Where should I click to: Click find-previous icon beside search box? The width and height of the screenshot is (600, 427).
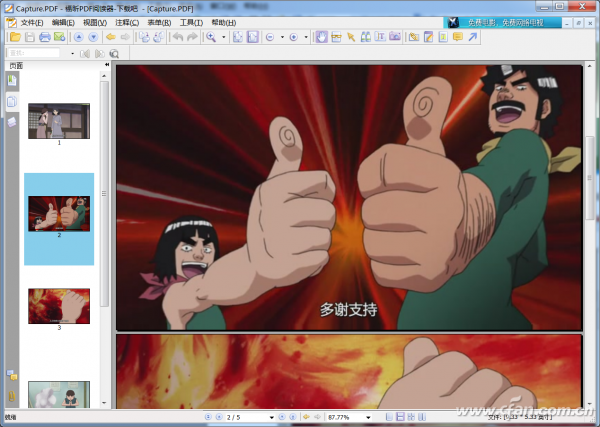point(85,53)
